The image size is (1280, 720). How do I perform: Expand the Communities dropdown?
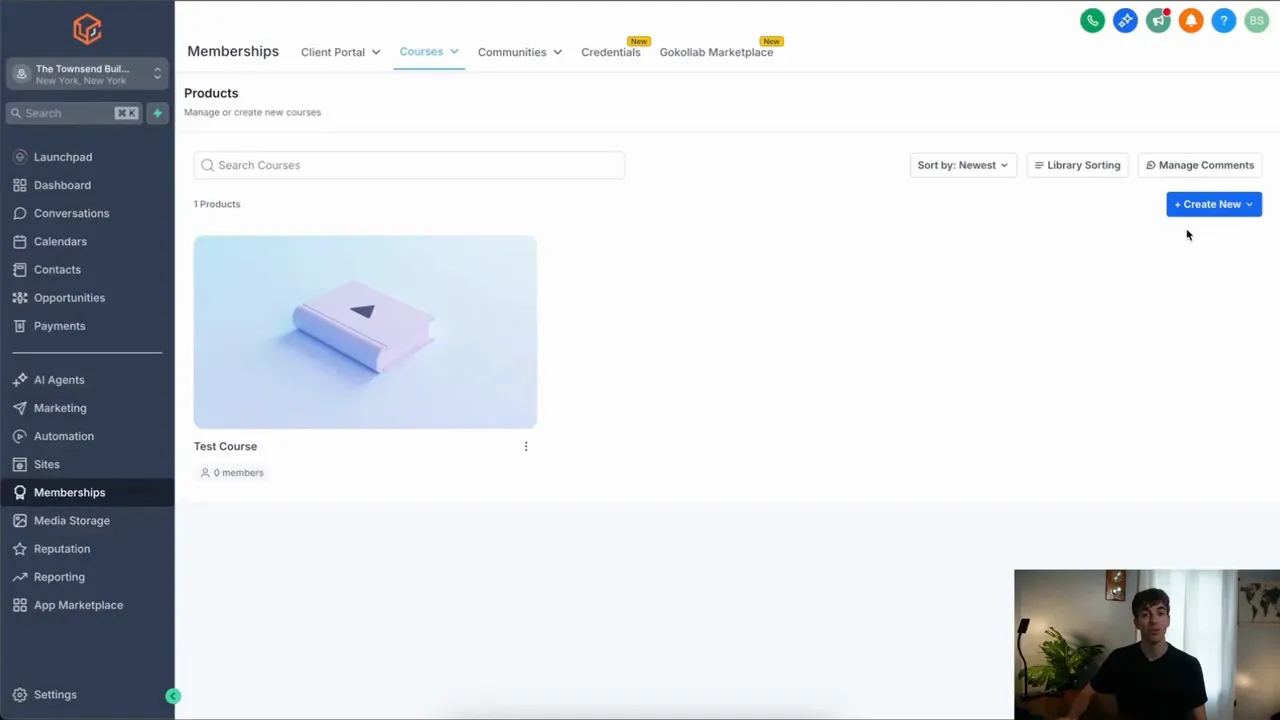pos(520,52)
